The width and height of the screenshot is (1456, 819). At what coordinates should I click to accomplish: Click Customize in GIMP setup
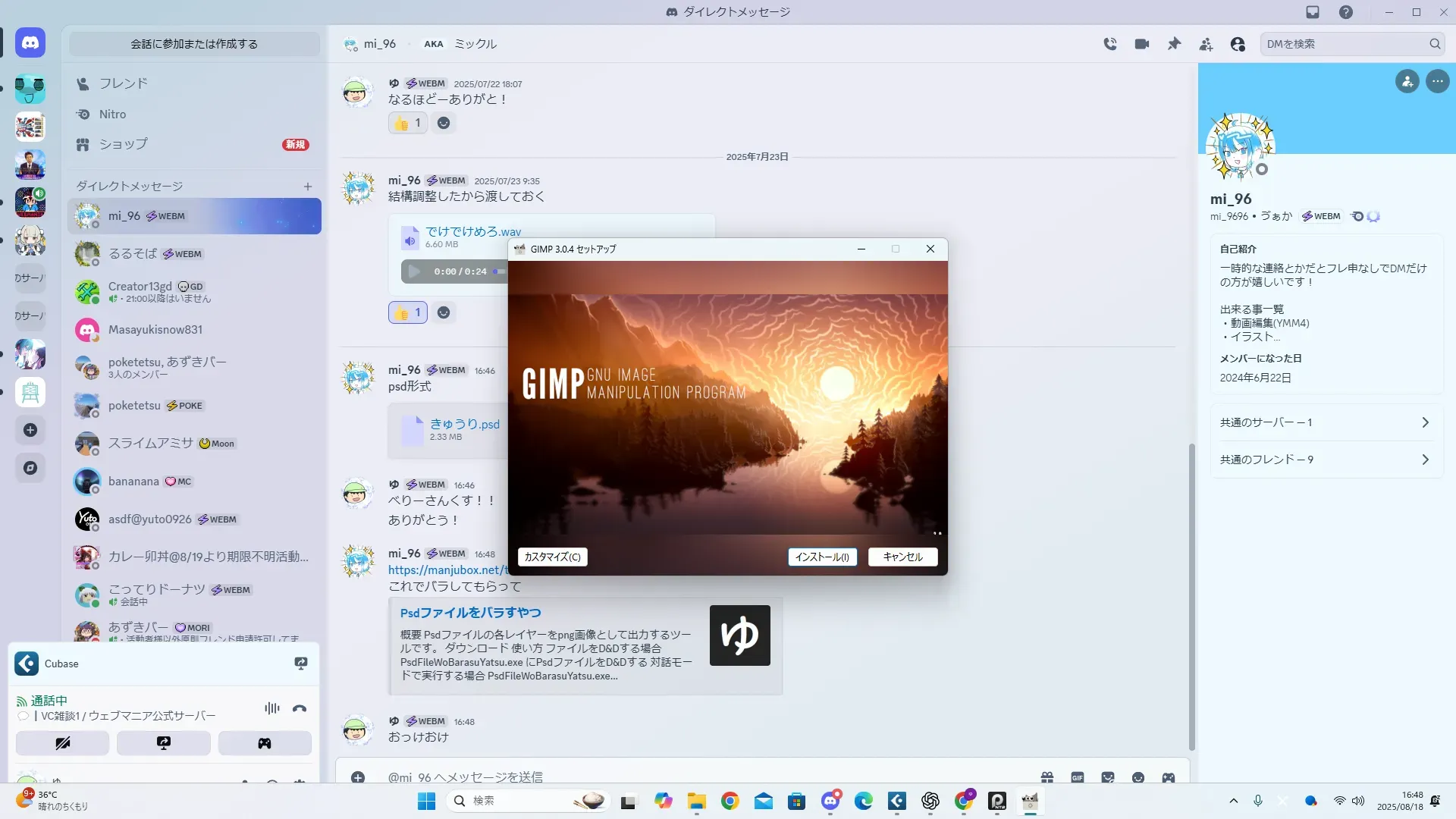[x=553, y=557]
